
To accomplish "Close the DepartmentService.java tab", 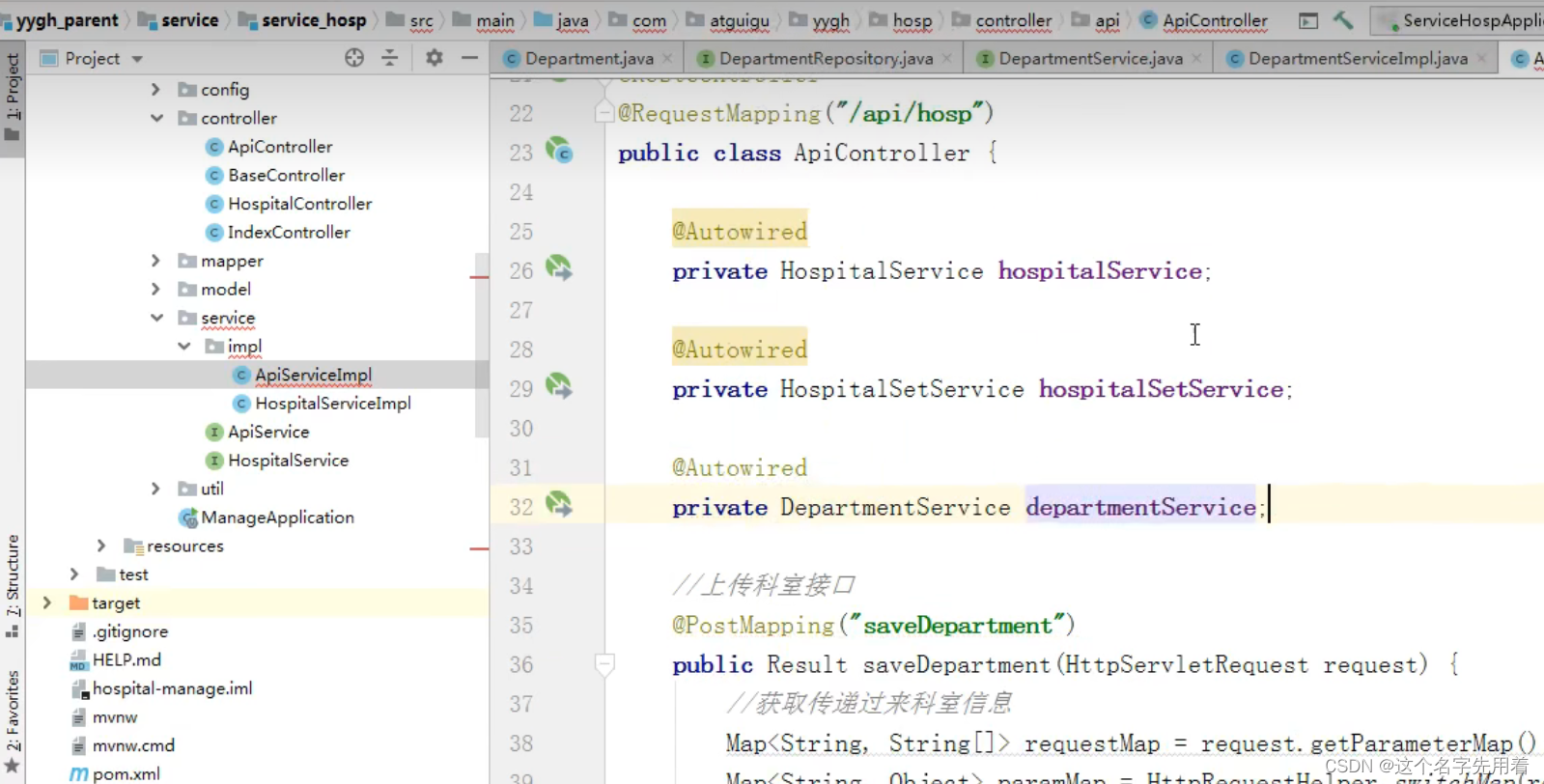I will tap(1197, 59).
